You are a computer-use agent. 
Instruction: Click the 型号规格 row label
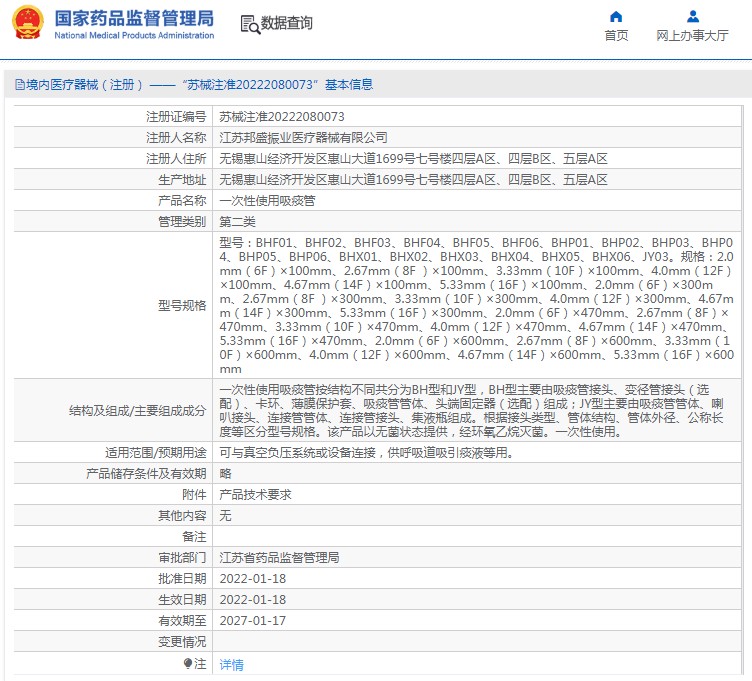tap(182, 305)
